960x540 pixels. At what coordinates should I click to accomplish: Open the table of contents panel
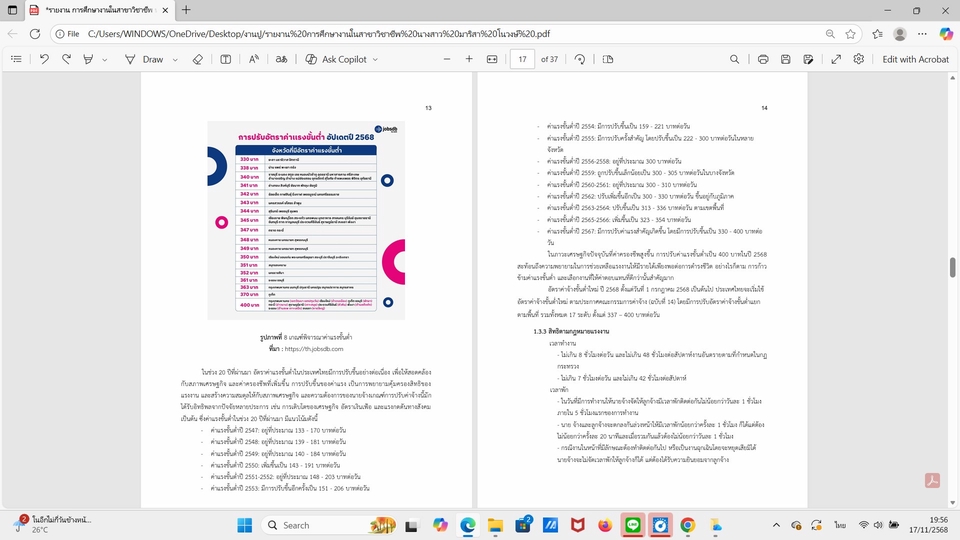[16, 59]
